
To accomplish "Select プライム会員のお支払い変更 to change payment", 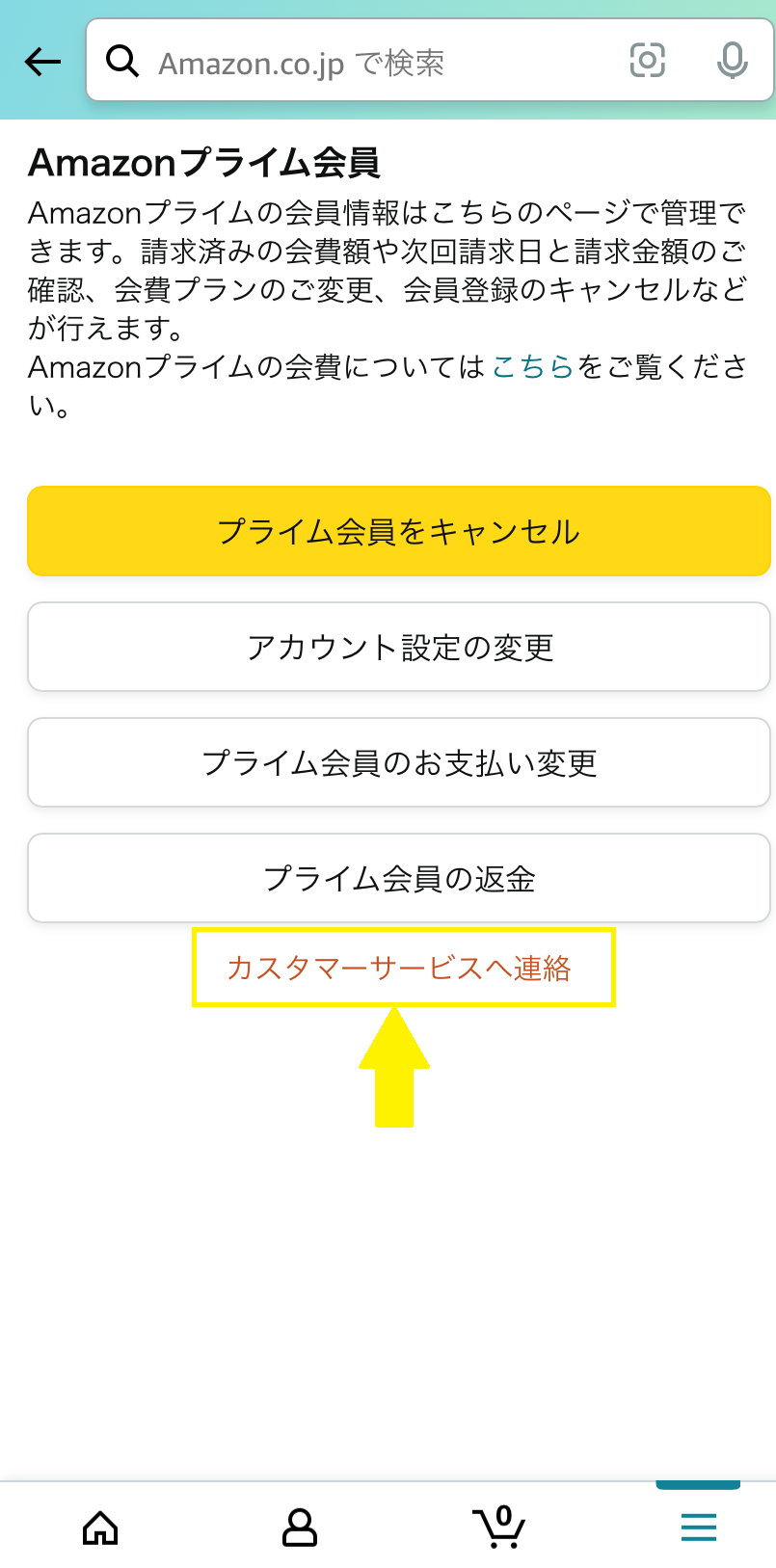I will click(x=399, y=762).
